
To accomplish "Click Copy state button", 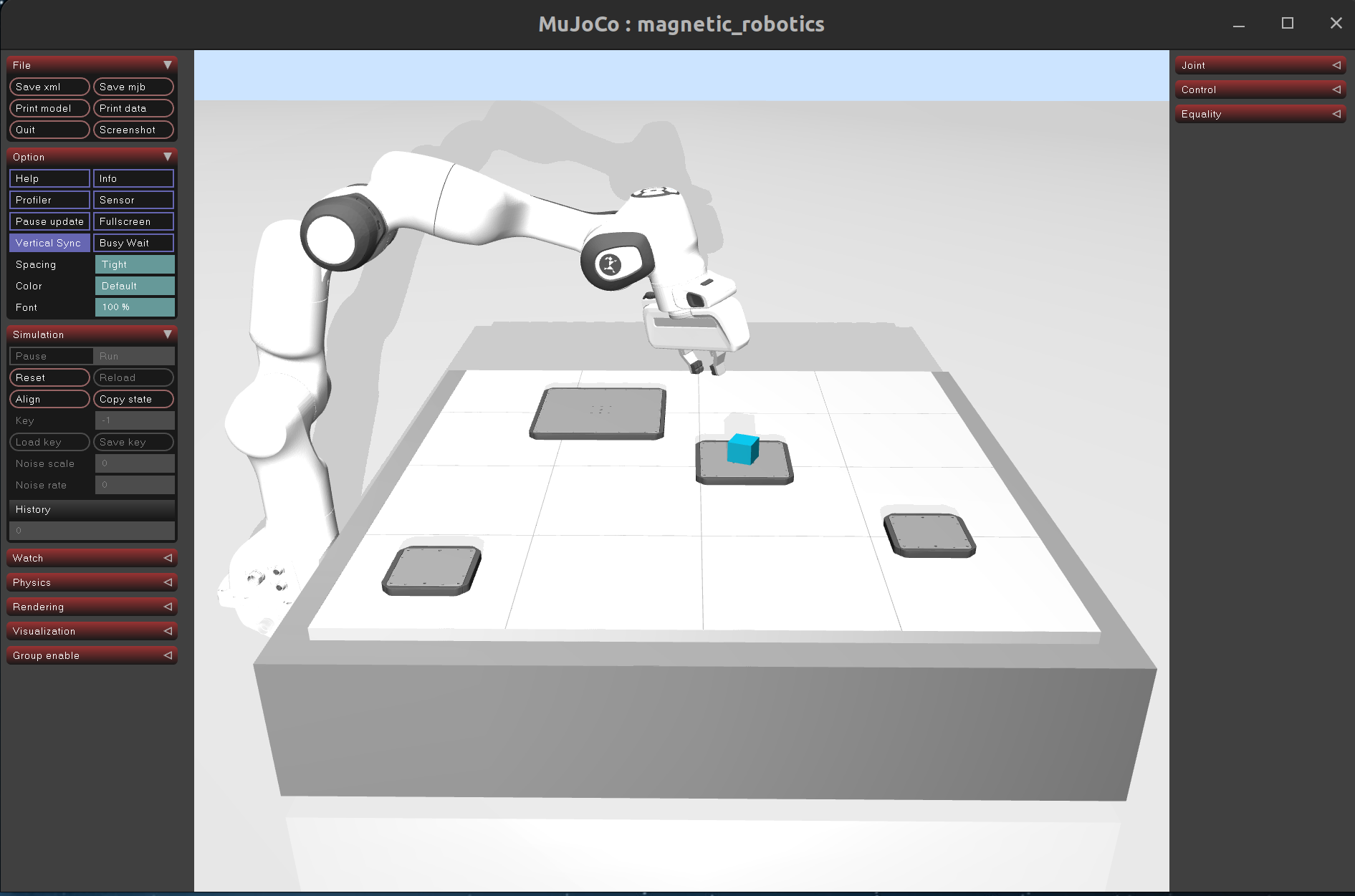I will coord(133,399).
